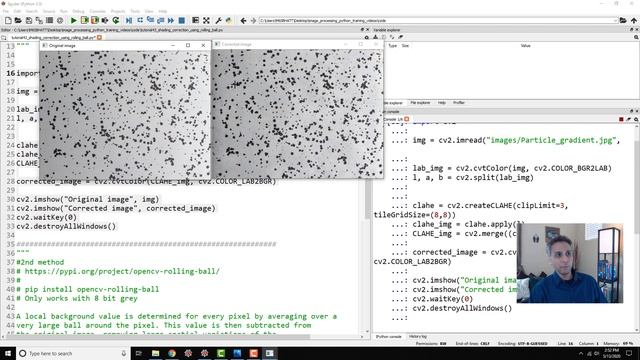Open the File menu
Viewport: 640px width, 360px height.
(x=6, y=11)
